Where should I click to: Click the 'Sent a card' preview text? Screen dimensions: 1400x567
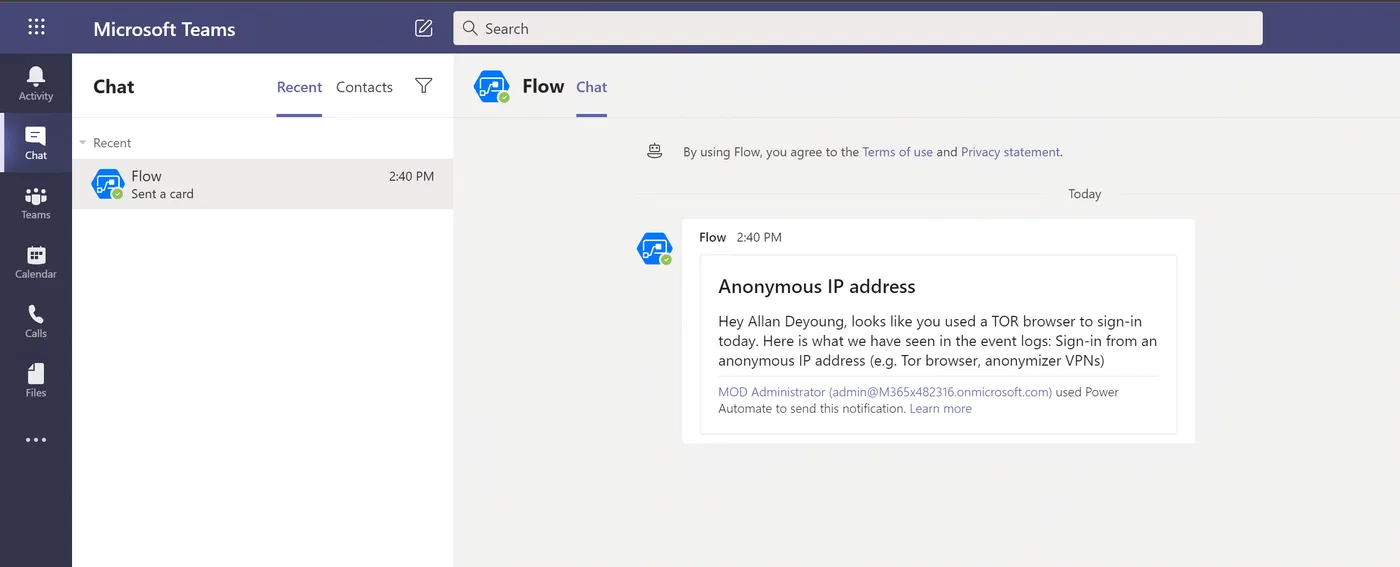click(162, 194)
